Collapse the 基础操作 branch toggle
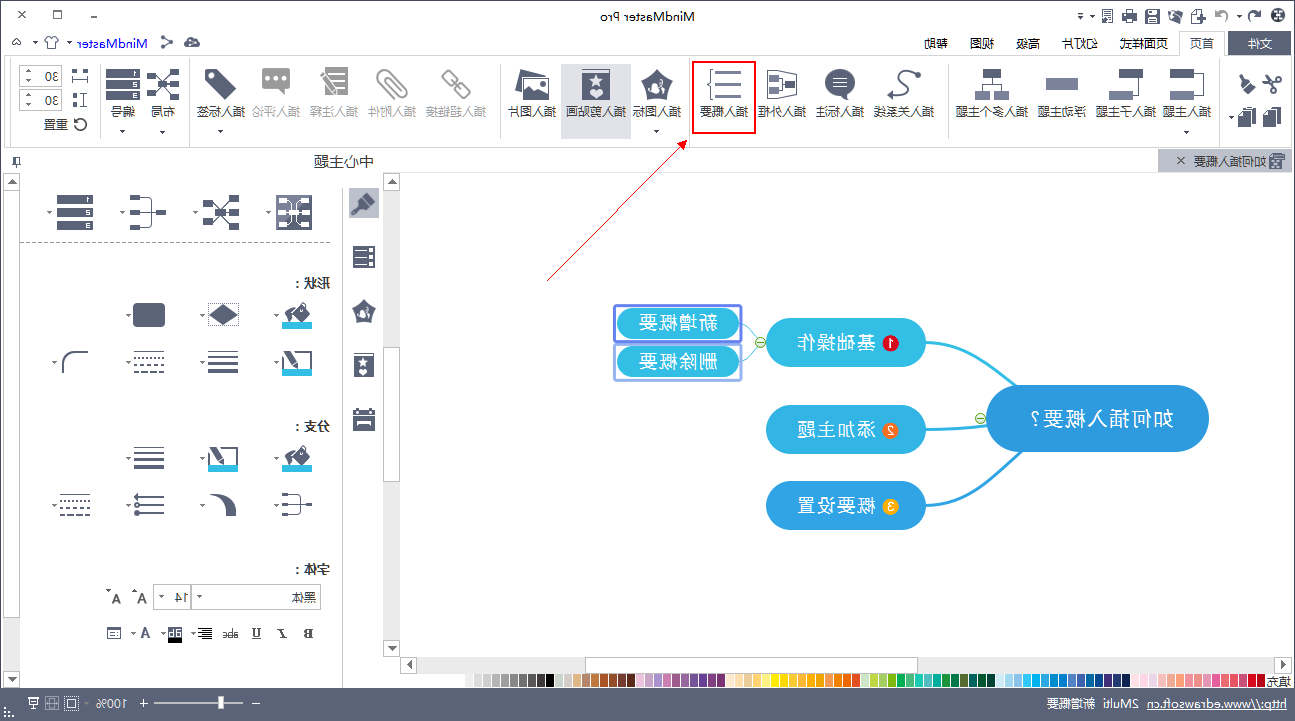This screenshot has height=721, width=1295. (x=760, y=342)
